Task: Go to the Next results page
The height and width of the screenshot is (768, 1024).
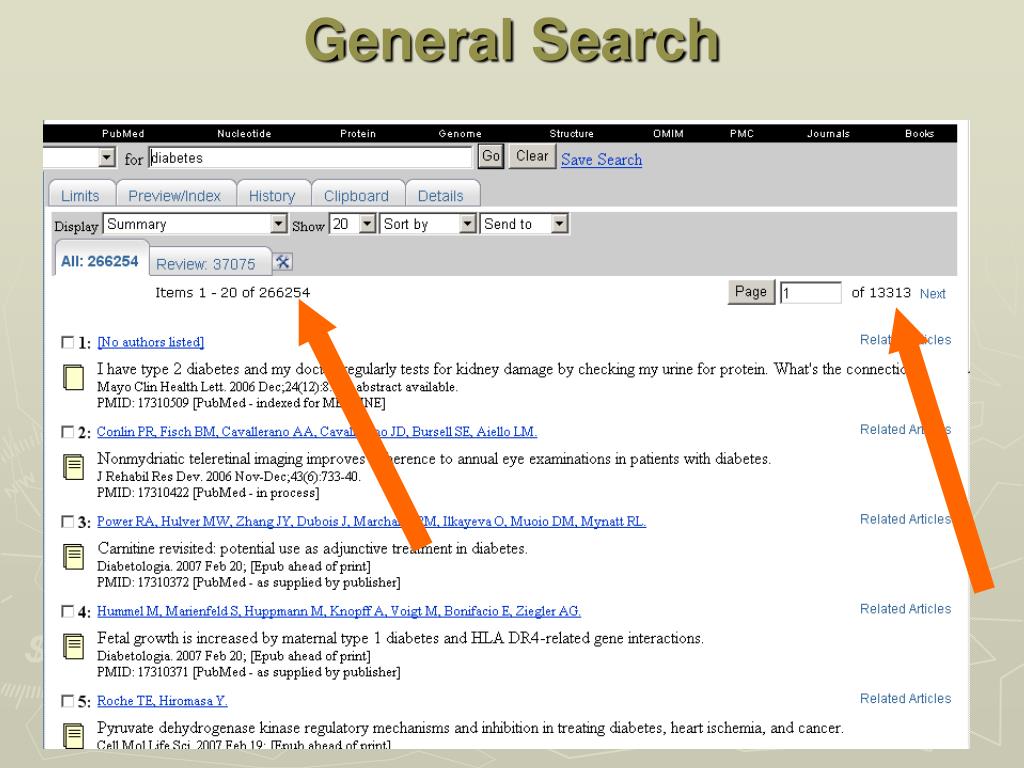Action: click(x=933, y=294)
